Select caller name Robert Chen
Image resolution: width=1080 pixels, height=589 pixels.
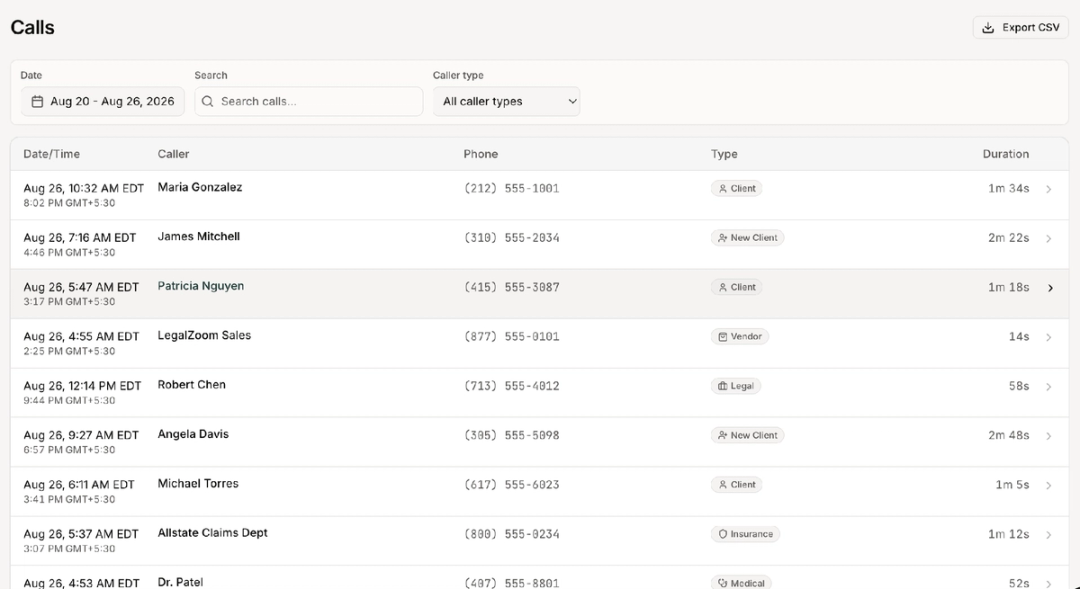point(191,384)
